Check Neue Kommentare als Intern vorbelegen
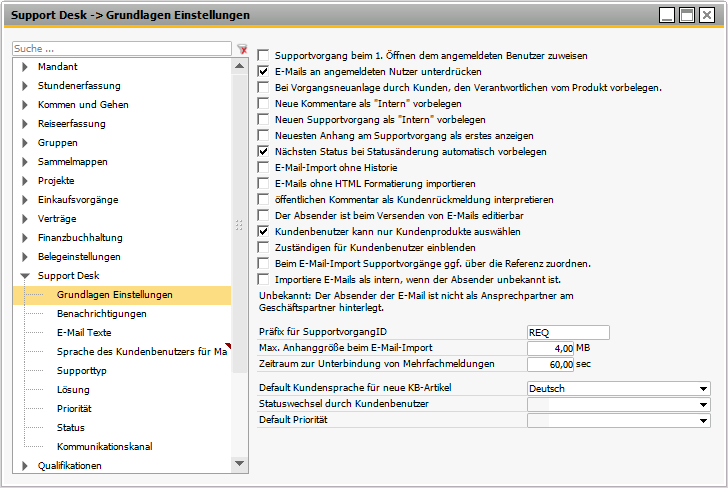 point(263,104)
